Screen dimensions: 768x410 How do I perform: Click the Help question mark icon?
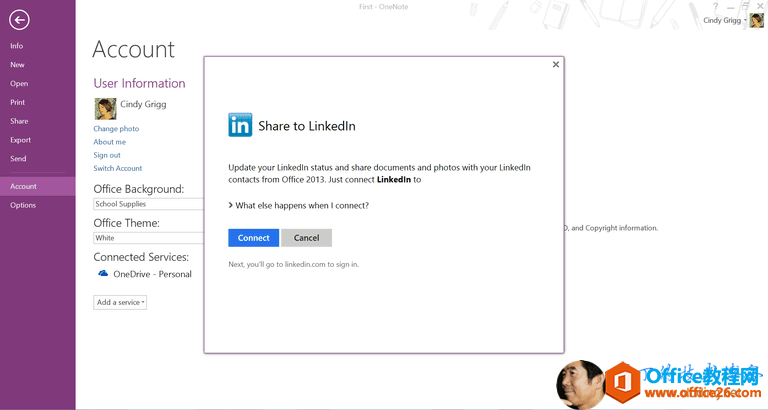click(715, 7)
